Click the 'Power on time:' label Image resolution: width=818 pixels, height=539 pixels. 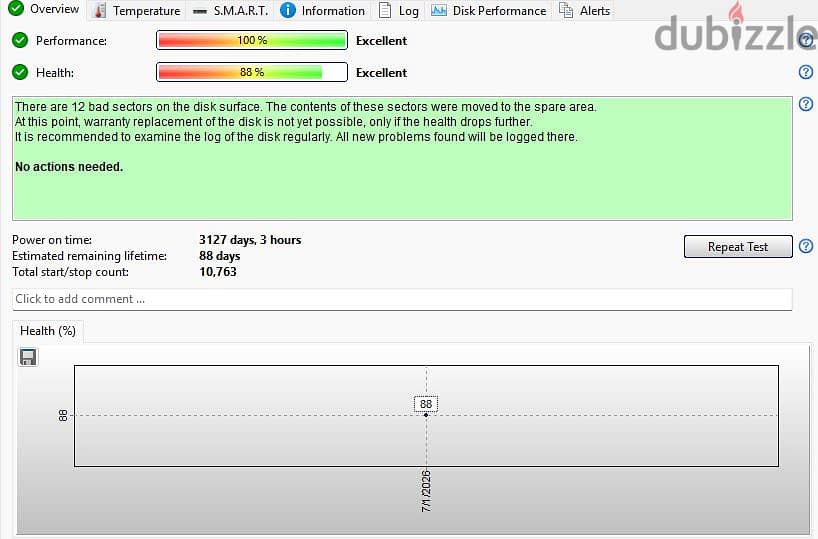coord(52,240)
